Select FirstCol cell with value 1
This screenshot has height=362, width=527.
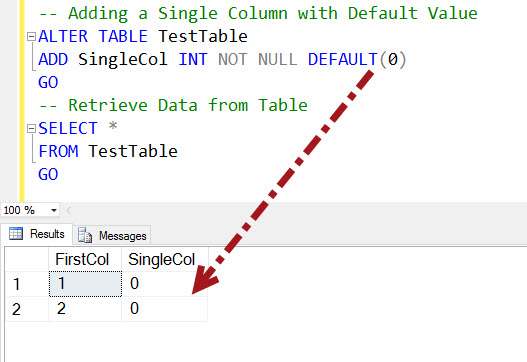[85, 284]
